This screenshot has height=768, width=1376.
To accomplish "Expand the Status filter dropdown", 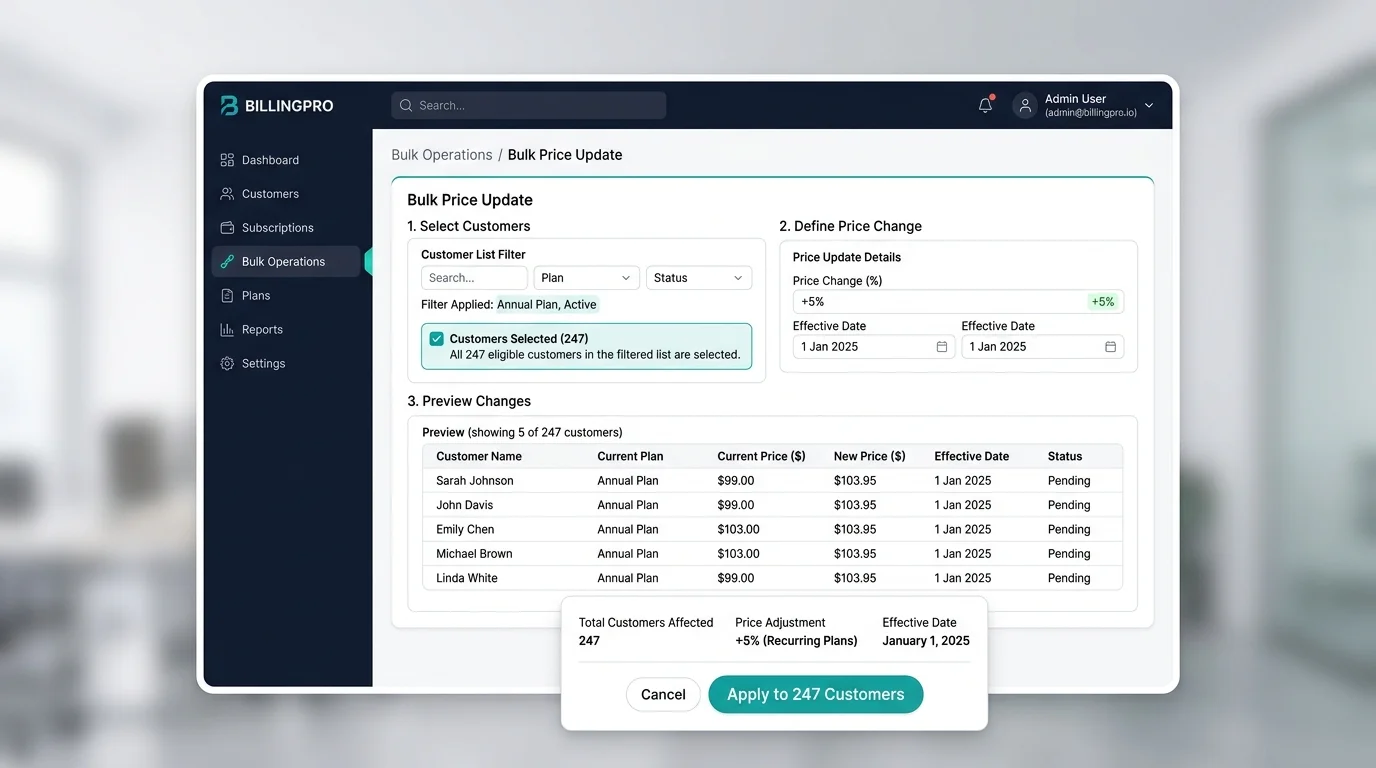I will [x=698, y=277].
